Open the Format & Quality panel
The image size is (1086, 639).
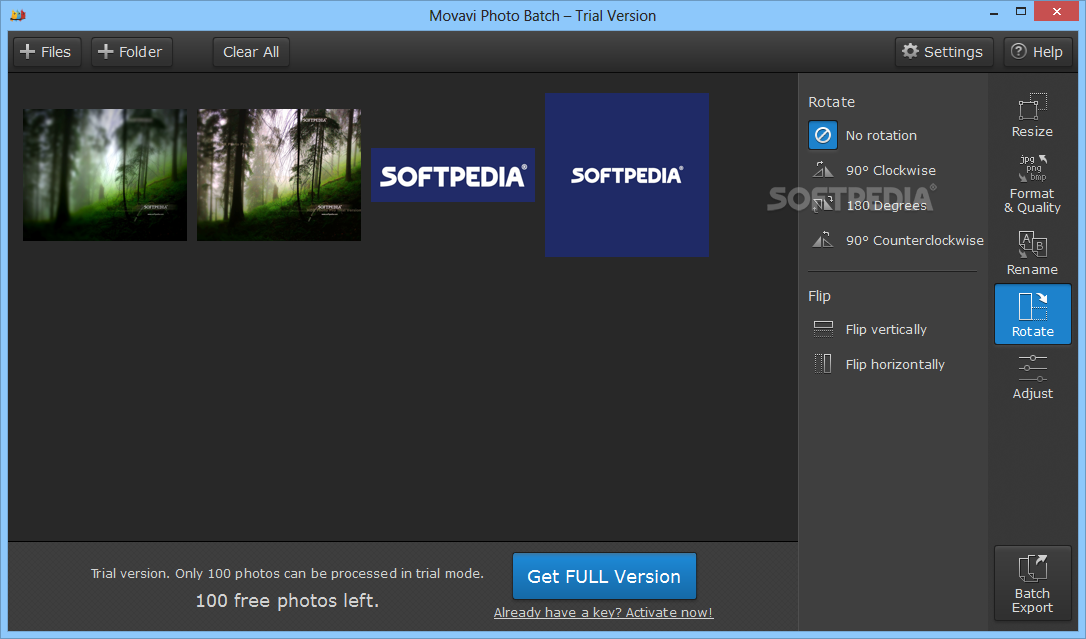pyautogui.click(x=1032, y=183)
